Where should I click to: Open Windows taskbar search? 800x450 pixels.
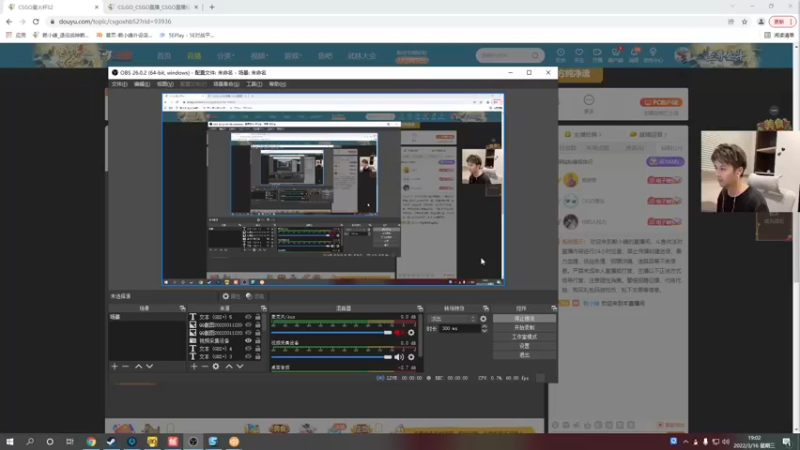[x=30, y=441]
